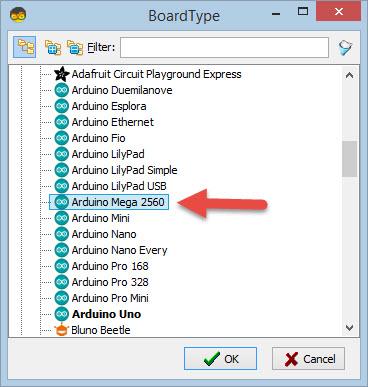
Task: Choose Arduino Nano Every board
Action: (x=119, y=250)
